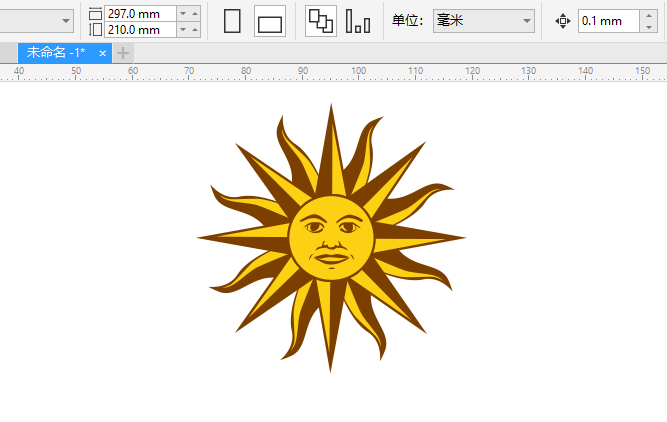
Task: Select the sun face graphic
Action: tap(331, 237)
